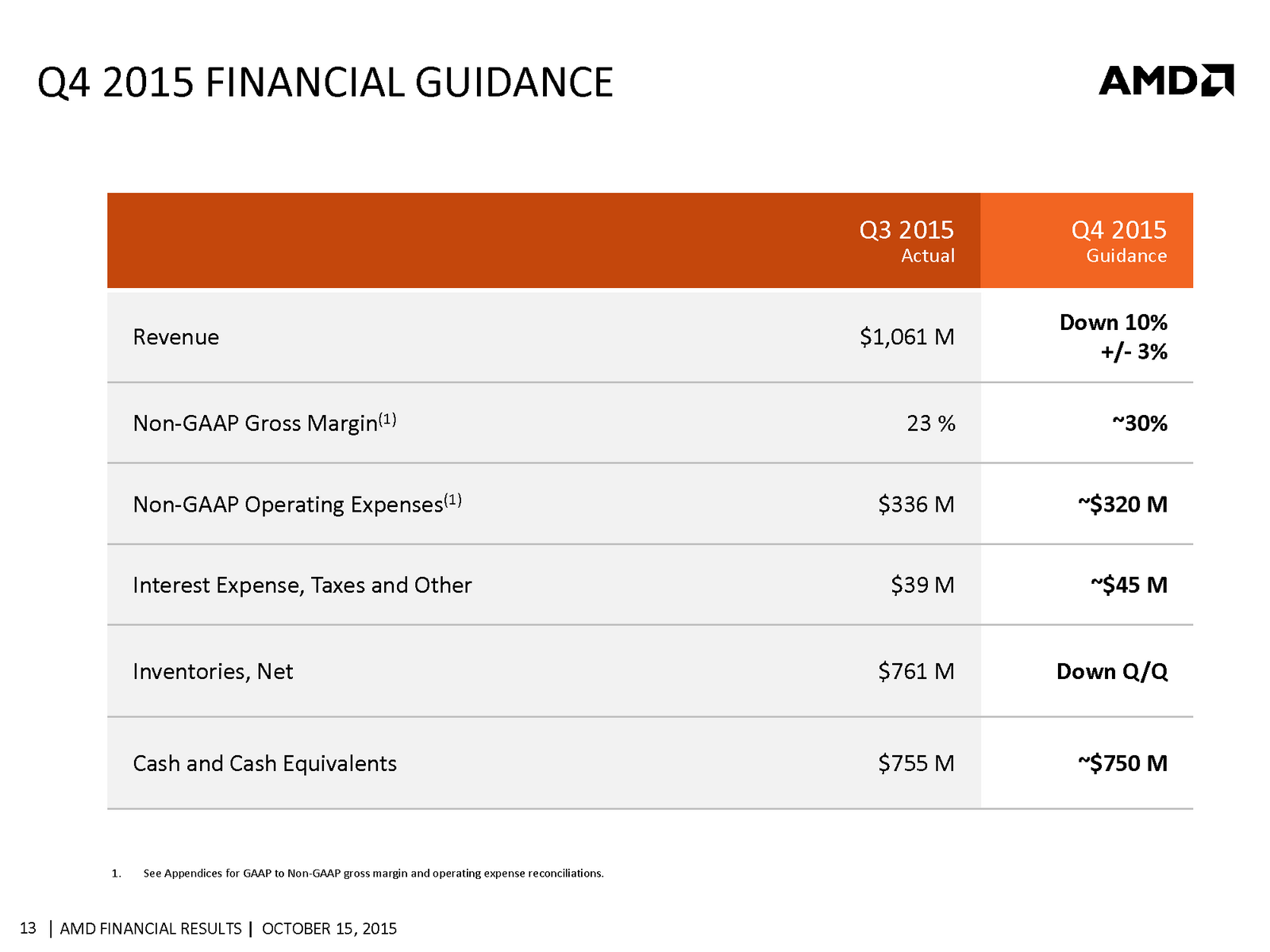Click the page number 13 in footer
This screenshot has height=952, width=1270.
click(x=29, y=928)
